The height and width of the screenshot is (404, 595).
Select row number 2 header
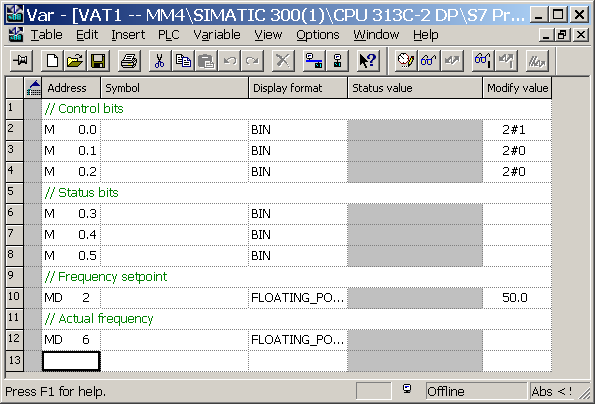coord(14,130)
